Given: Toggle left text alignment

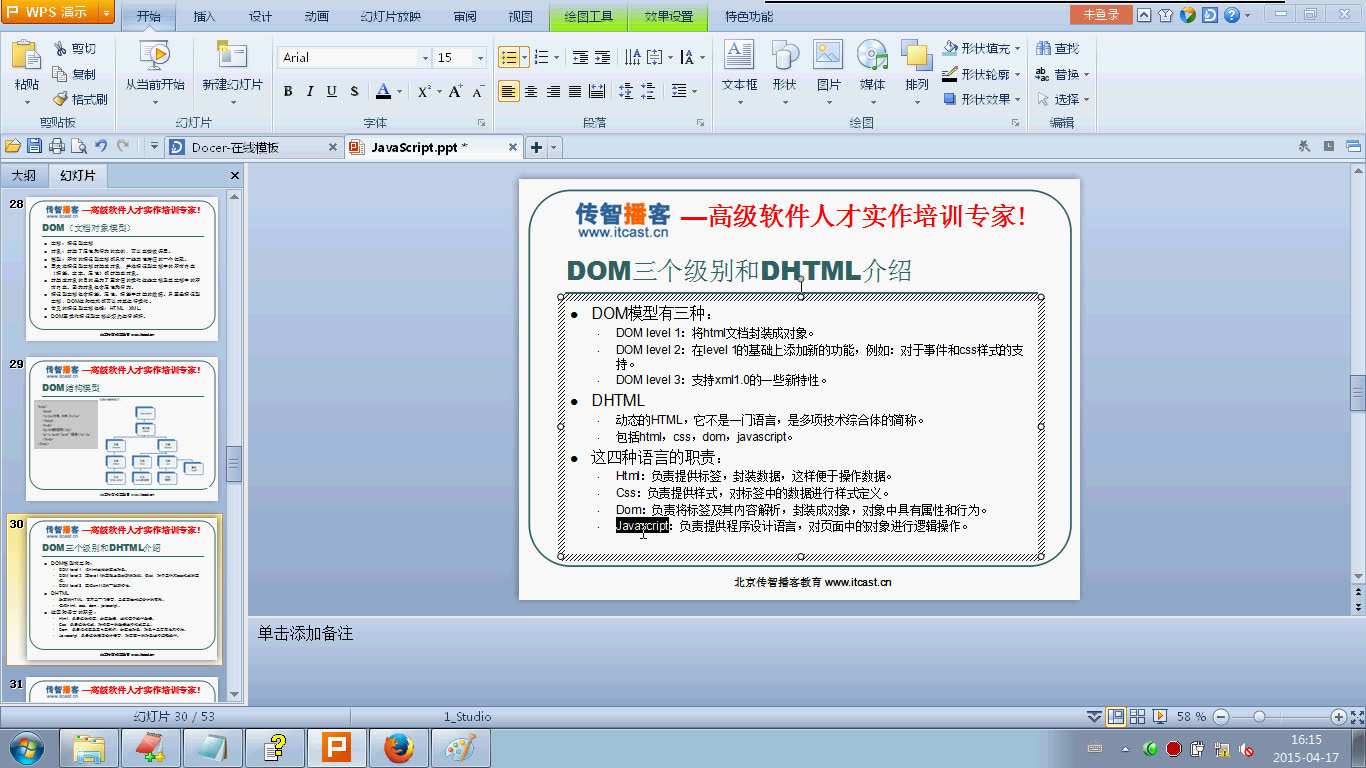Looking at the screenshot, I should pyautogui.click(x=509, y=91).
